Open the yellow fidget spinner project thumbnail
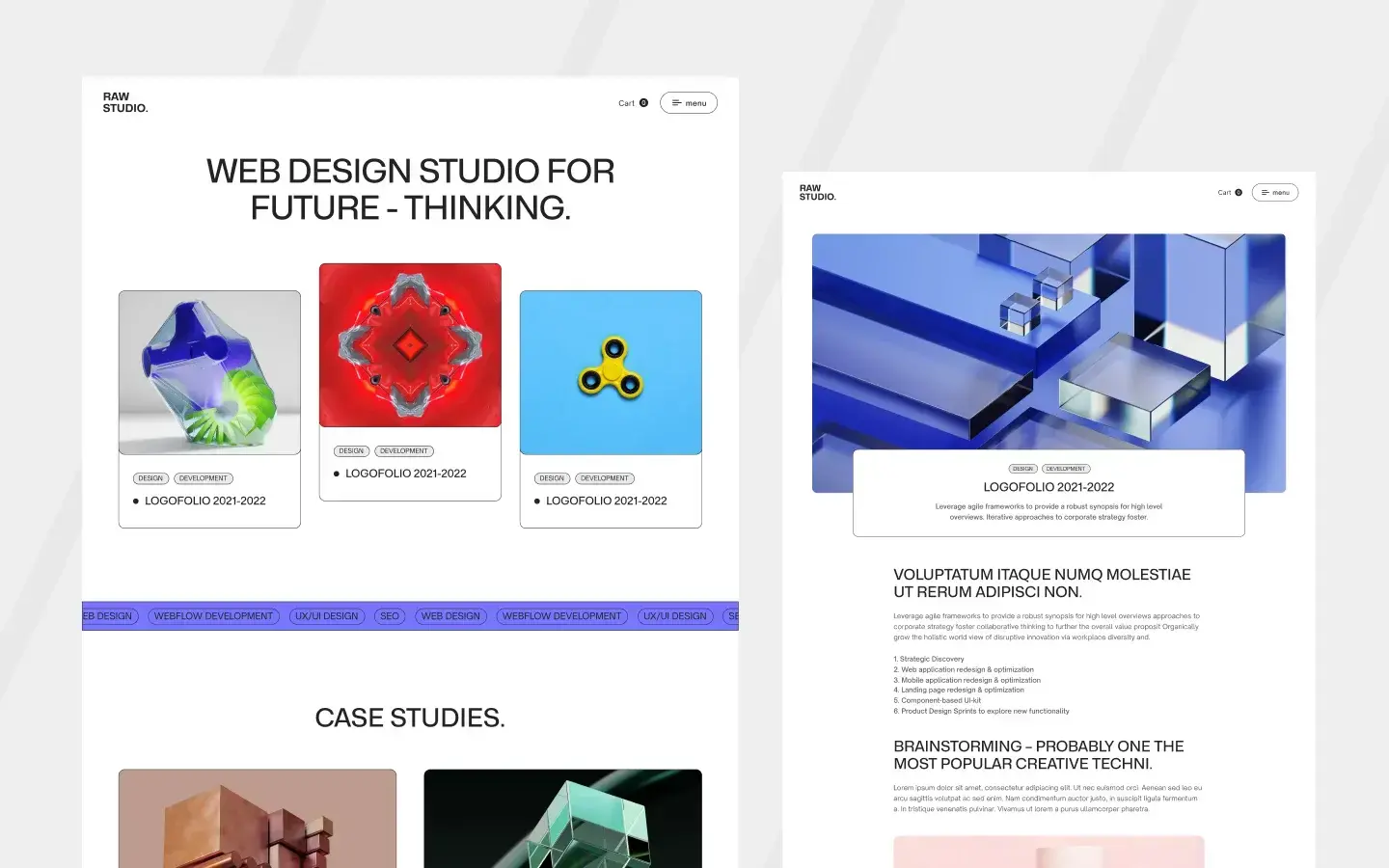1389x868 pixels. pyautogui.click(x=611, y=372)
